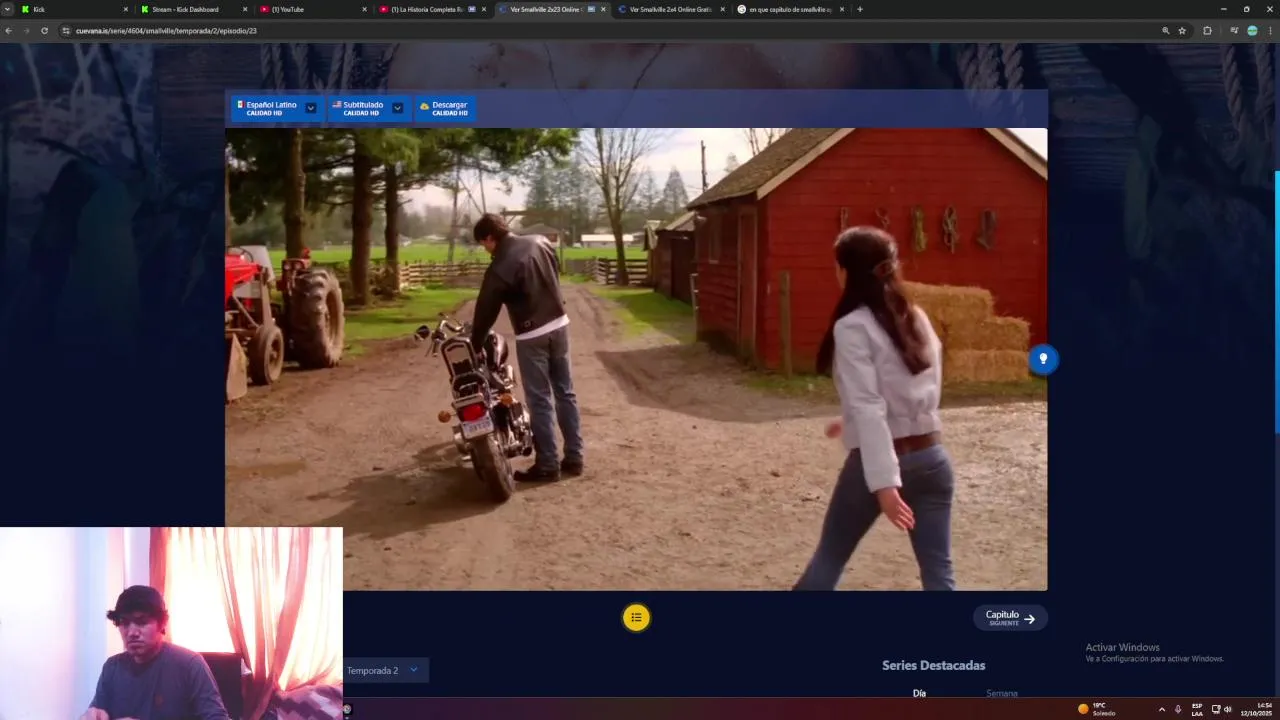Open ESP LAA keyboard language switcher
The image size is (1280, 720).
pyautogui.click(x=1197, y=709)
